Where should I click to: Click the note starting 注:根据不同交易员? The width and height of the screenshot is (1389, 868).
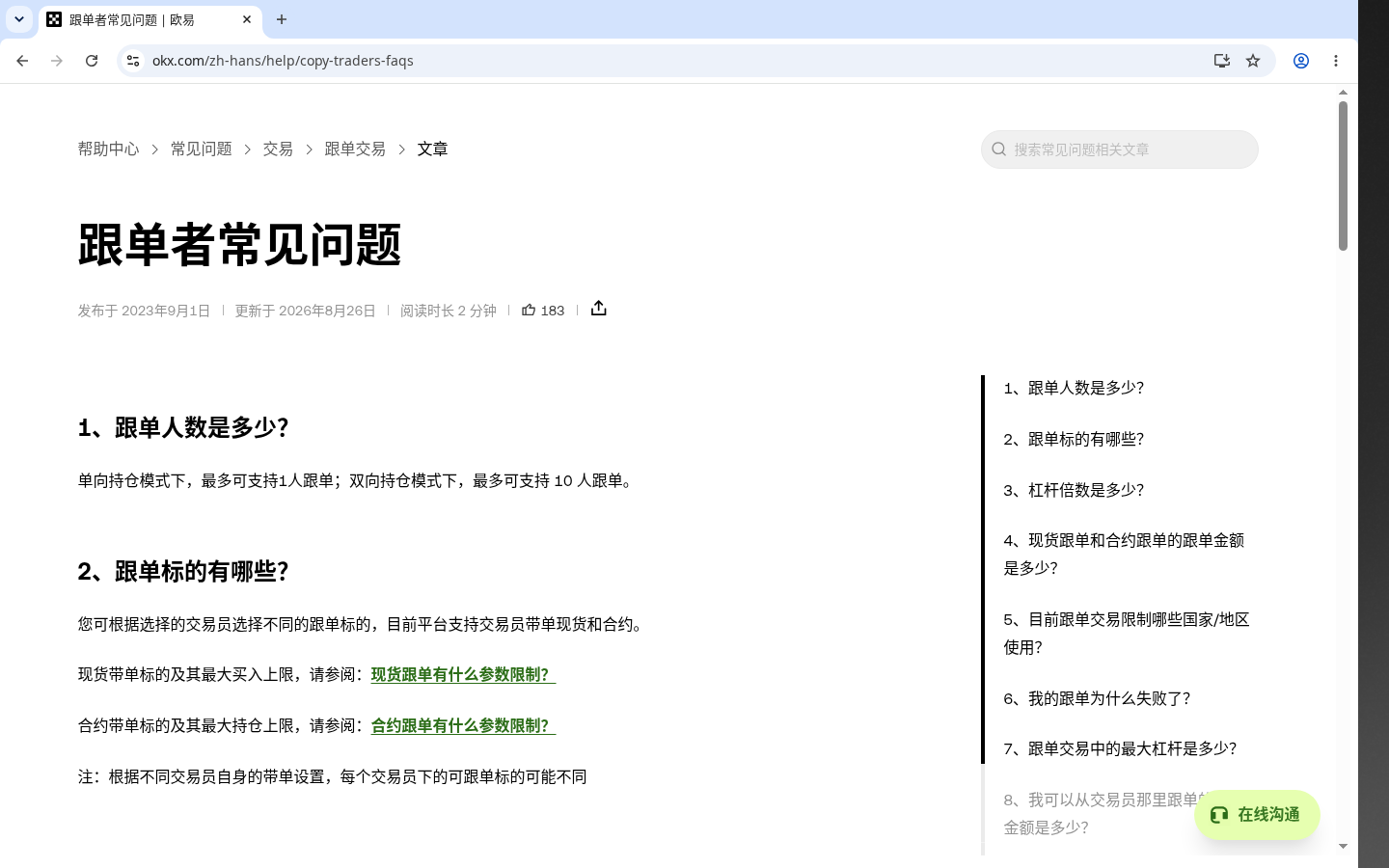point(333,776)
